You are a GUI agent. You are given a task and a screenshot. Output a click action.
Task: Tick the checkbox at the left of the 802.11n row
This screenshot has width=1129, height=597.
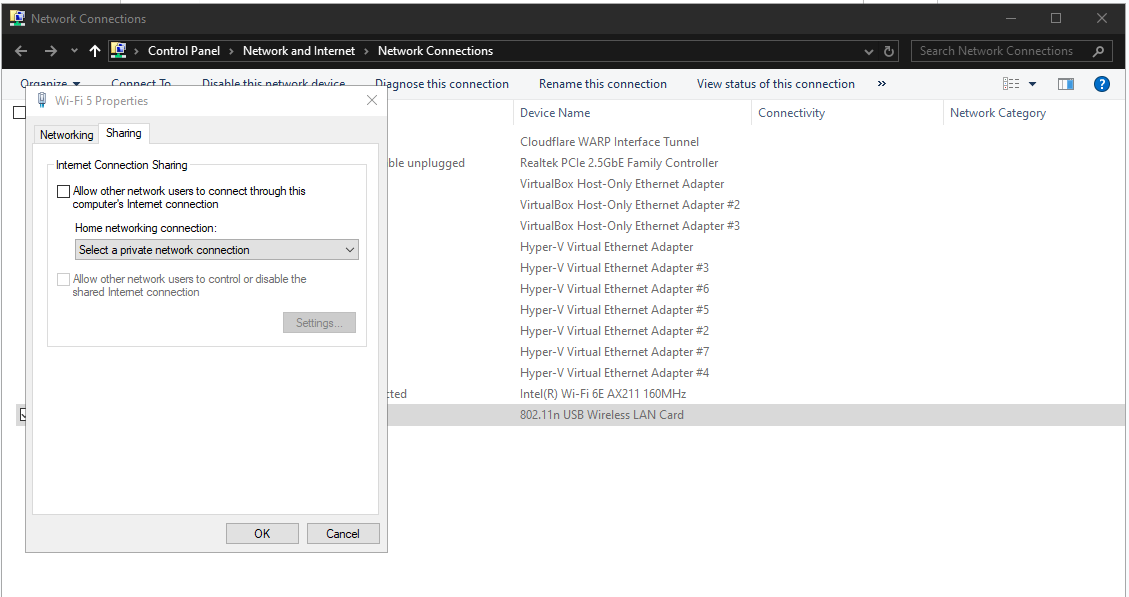coord(23,415)
